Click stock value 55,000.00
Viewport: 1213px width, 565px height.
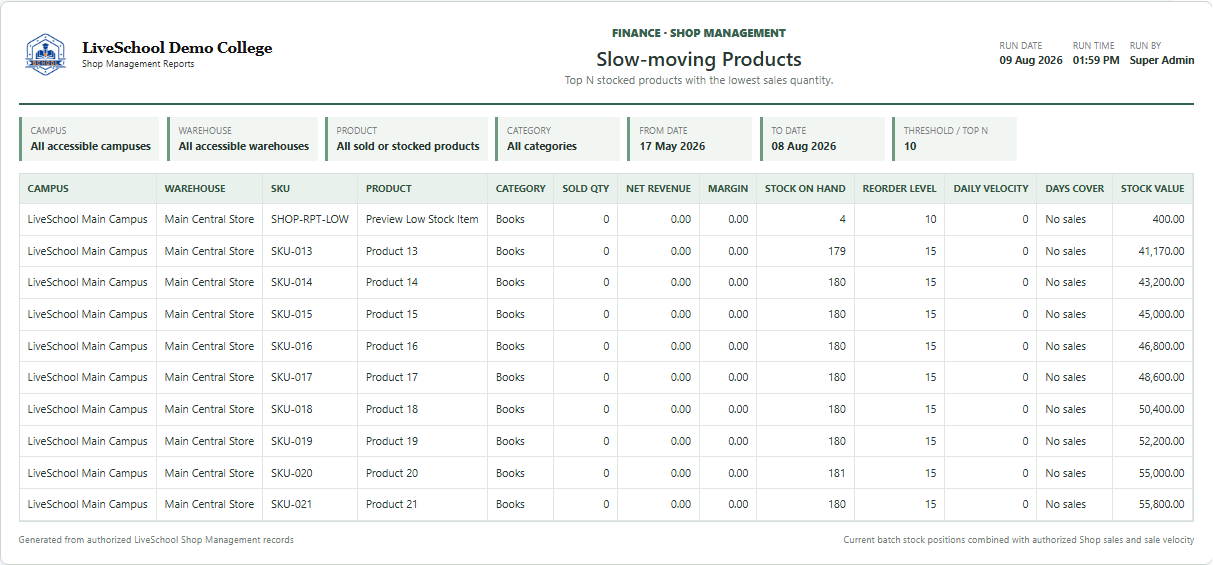1160,473
